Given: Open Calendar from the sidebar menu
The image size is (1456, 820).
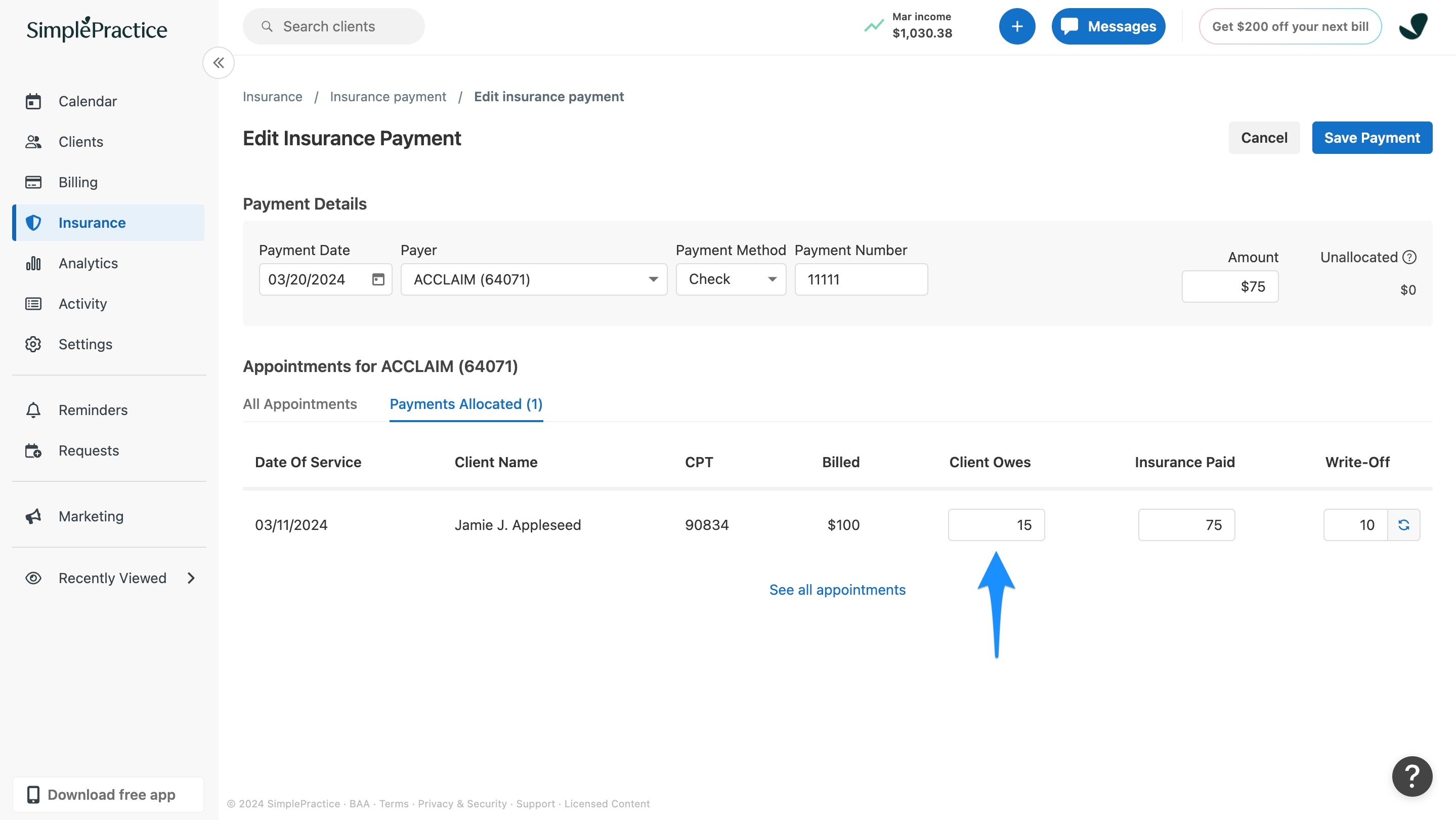Looking at the screenshot, I should tap(108, 101).
